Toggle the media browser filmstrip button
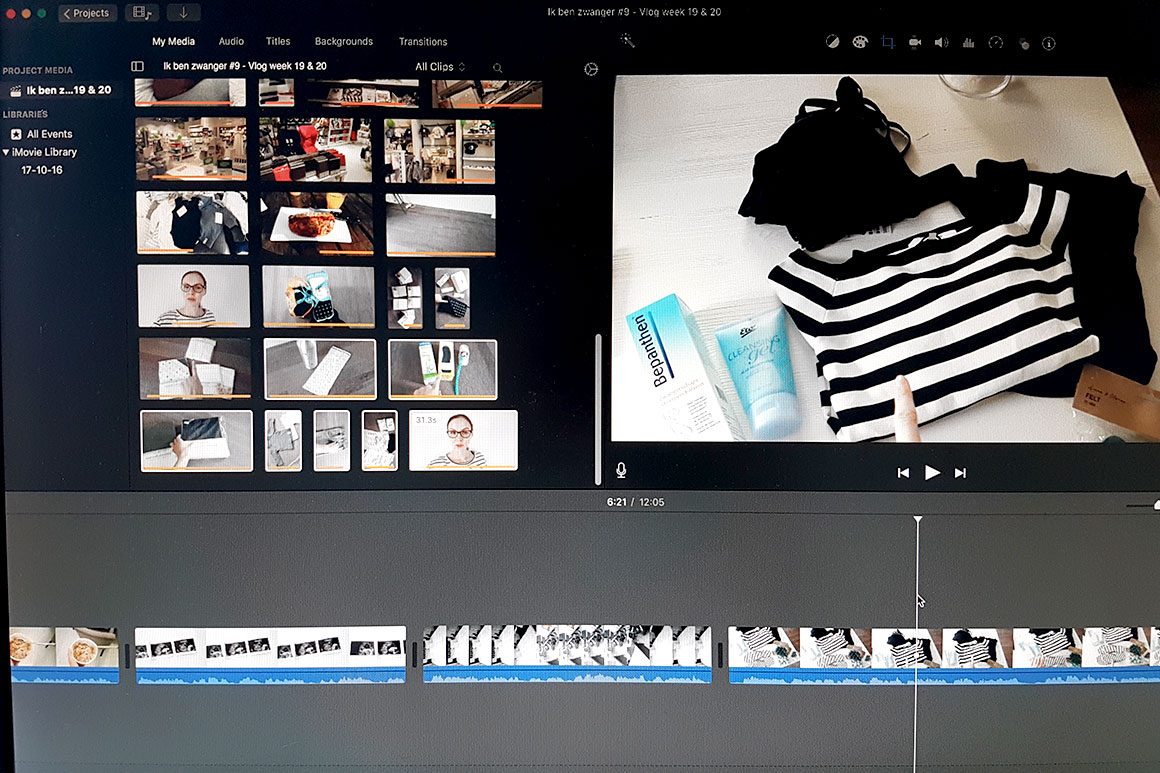The image size is (1160, 773). click(141, 13)
